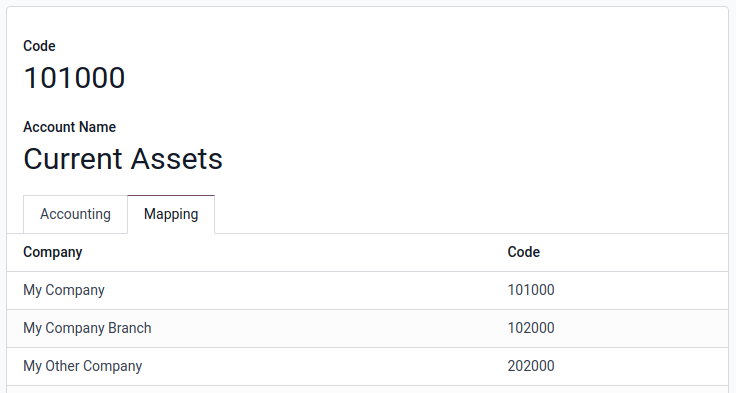Edit the large 101000 code field
736x393 pixels.
(74, 77)
